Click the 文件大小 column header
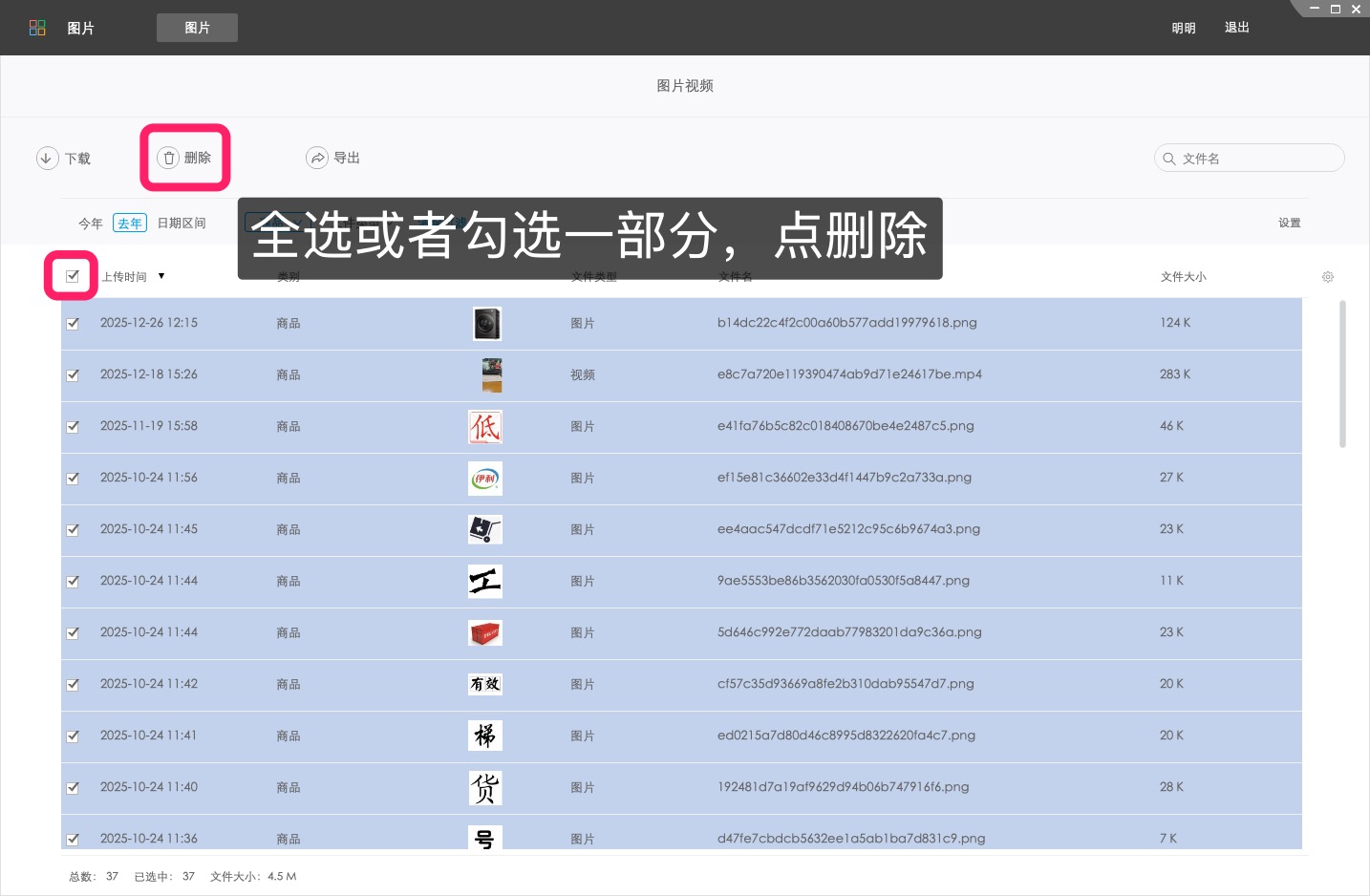Image resolution: width=1370 pixels, height=896 pixels. click(1184, 277)
